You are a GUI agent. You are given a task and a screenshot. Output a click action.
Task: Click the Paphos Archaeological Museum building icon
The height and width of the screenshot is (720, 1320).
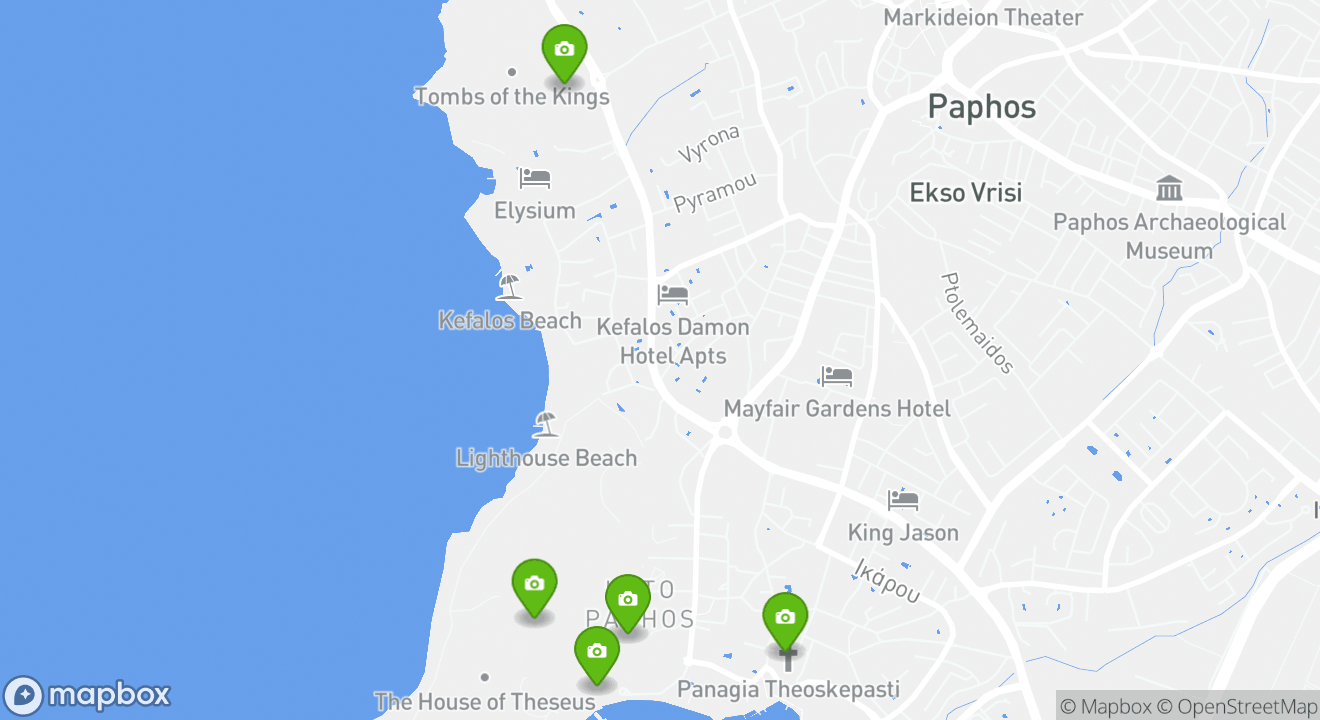1169,188
